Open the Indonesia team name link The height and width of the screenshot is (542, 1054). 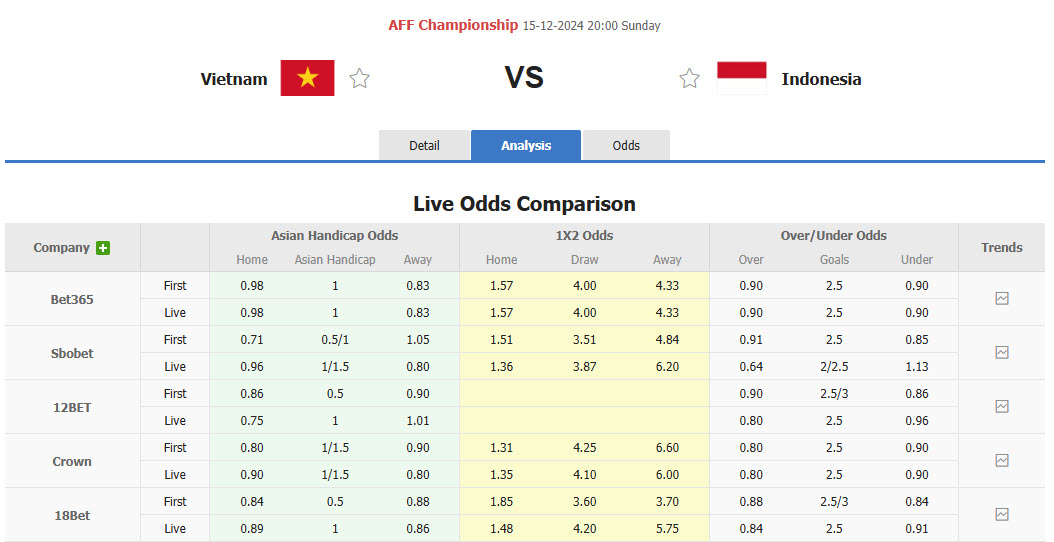821,79
